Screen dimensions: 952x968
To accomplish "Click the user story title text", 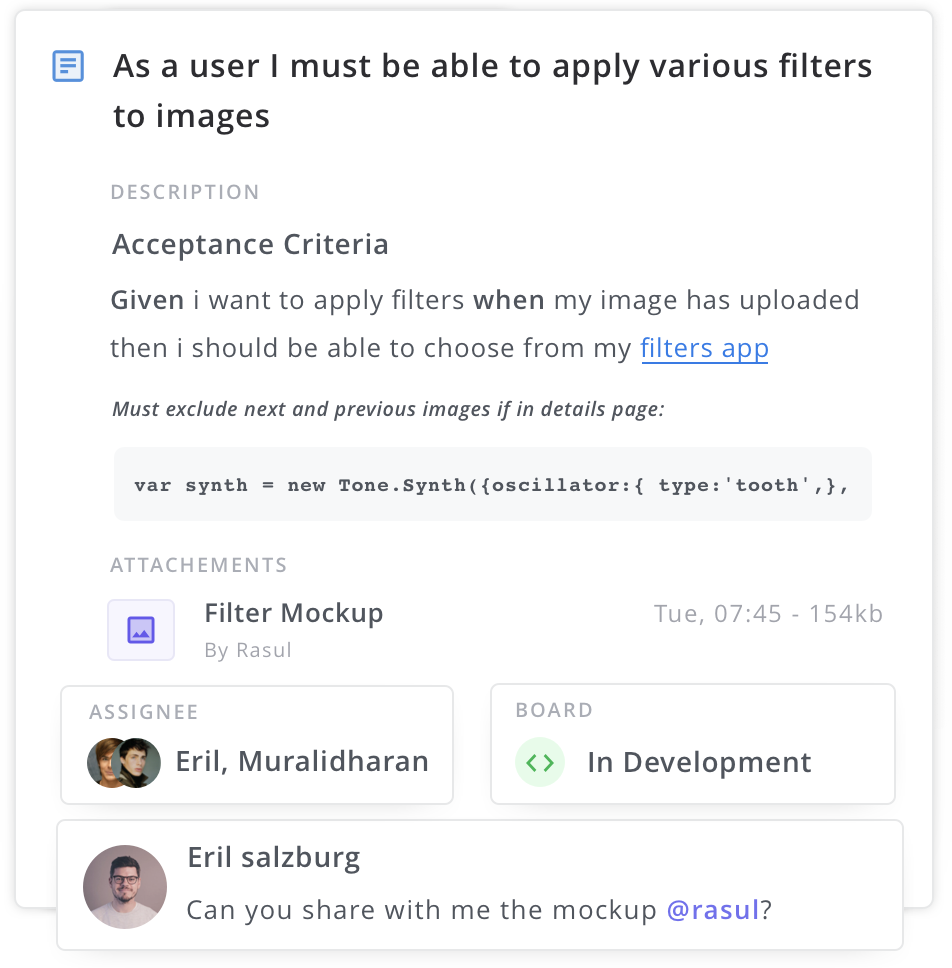I will tap(492, 91).
